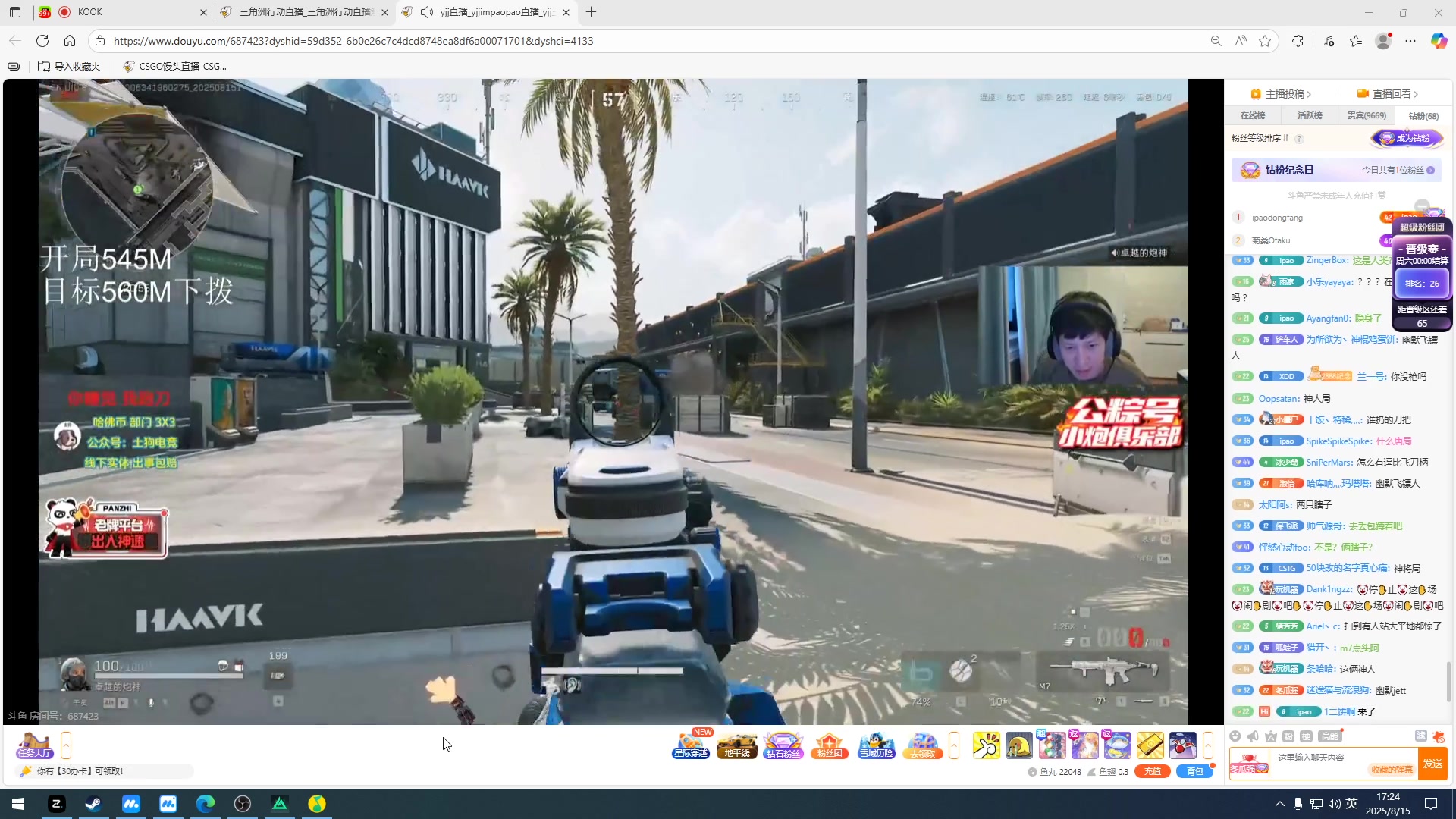Click the question mark help icon beside 粉丝等级排序
The width and height of the screenshot is (1456, 819).
(x=1299, y=139)
